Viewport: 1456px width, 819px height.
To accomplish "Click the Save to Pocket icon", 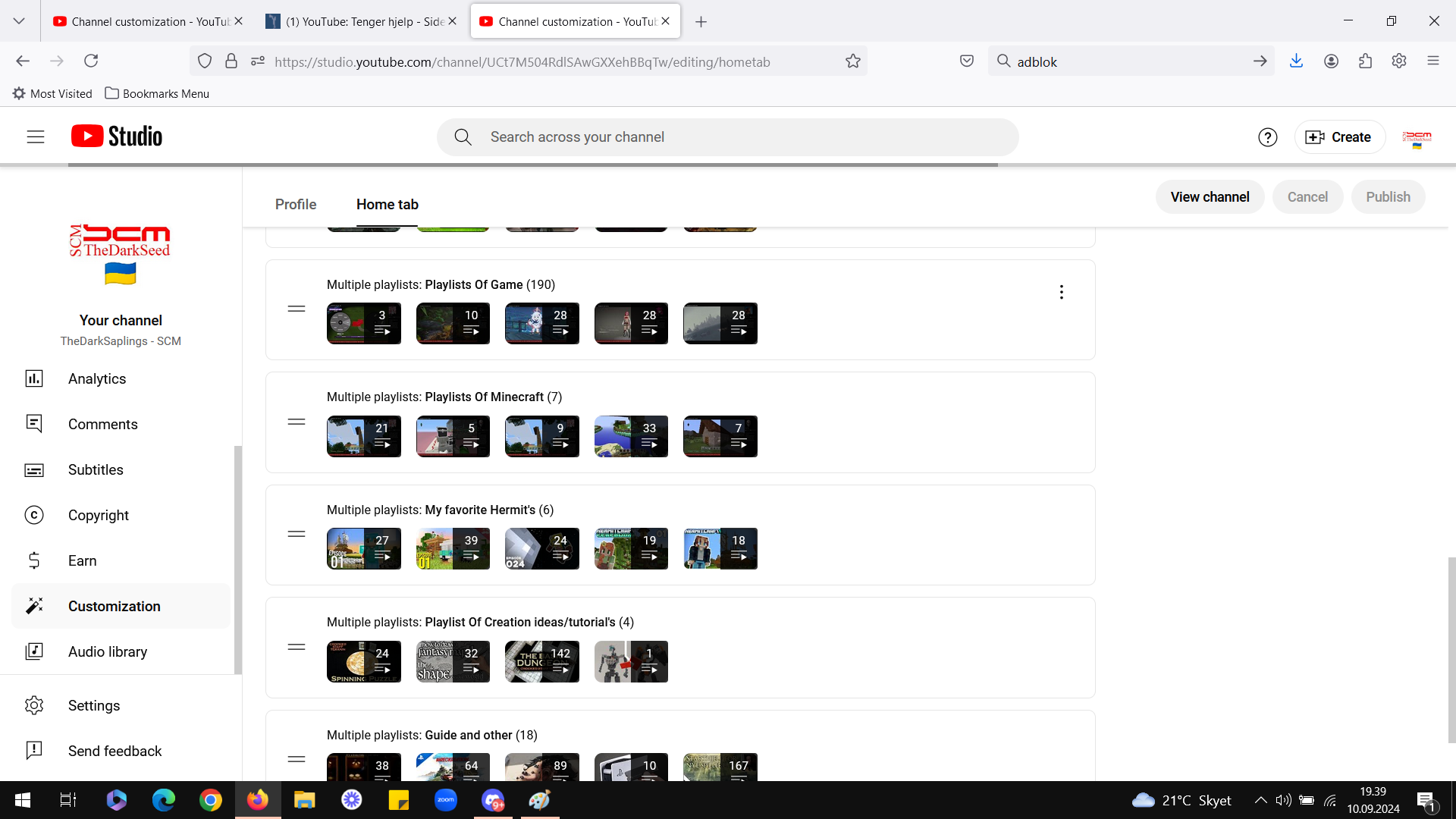I will coord(967,61).
